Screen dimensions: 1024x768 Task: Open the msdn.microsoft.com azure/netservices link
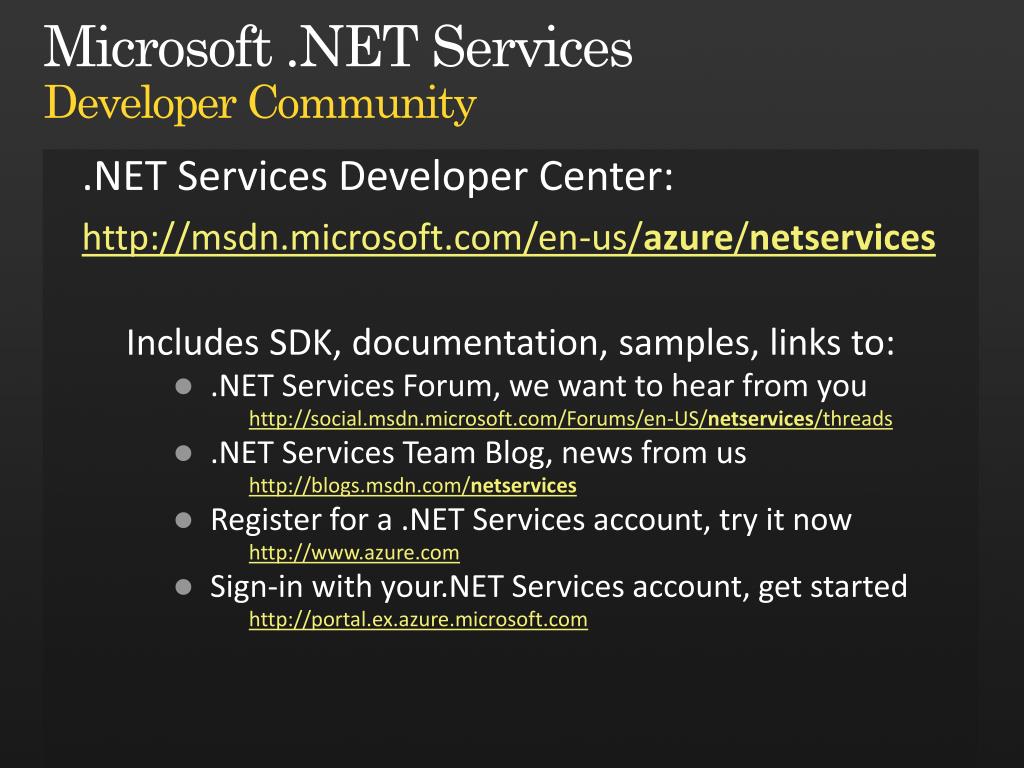(x=509, y=238)
